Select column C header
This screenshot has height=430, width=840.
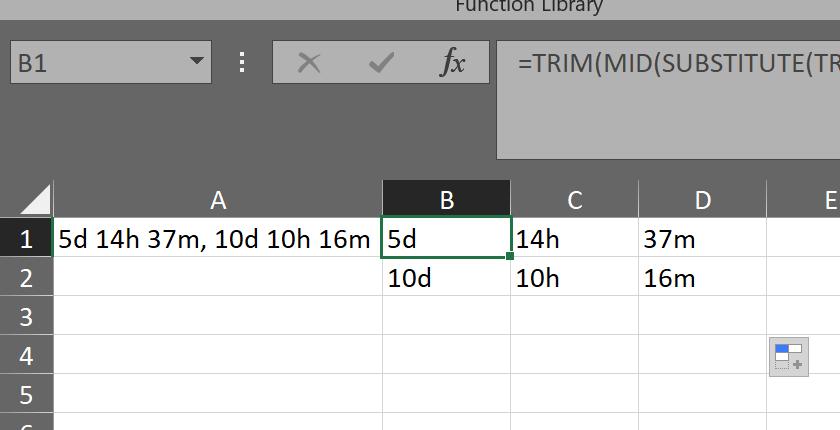pos(574,200)
